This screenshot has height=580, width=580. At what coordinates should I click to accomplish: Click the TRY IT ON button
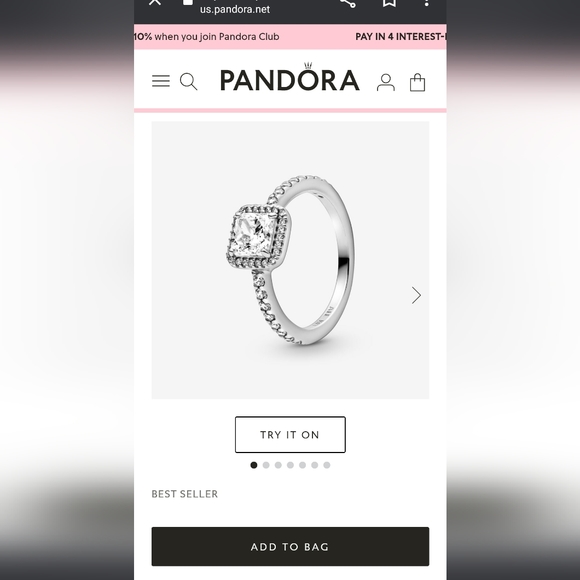(290, 435)
